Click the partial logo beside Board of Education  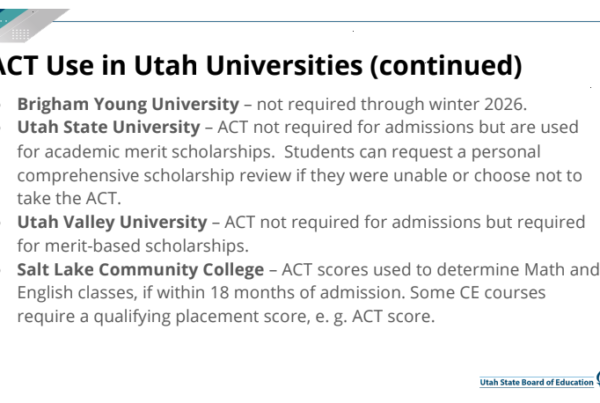[x=597, y=378]
